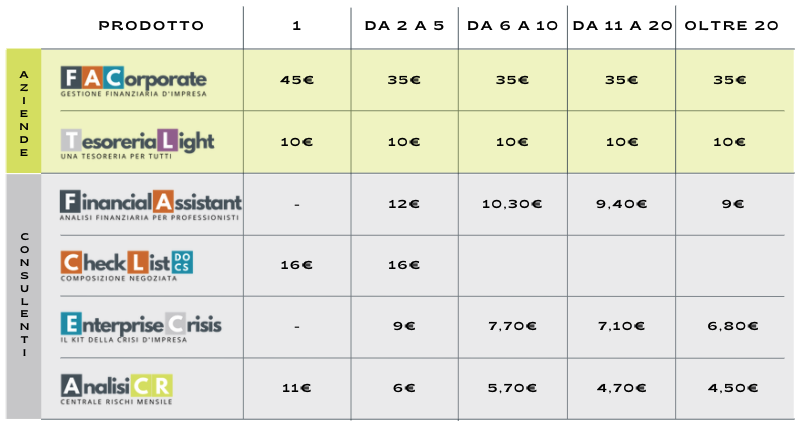Image resolution: width=801 pixels, height=429 pixels.
Task: Click the 4,50€ AnalisiCR price cell
Action: 733,388
